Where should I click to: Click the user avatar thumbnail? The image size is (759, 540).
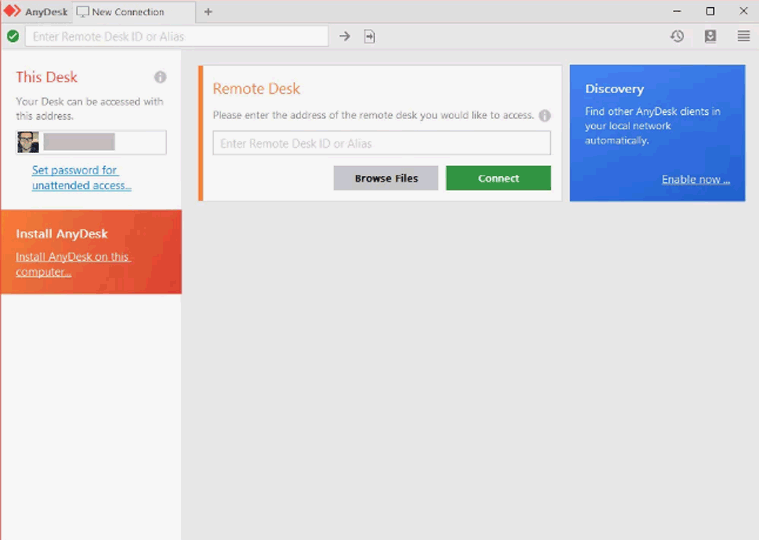tap(28, 142)
